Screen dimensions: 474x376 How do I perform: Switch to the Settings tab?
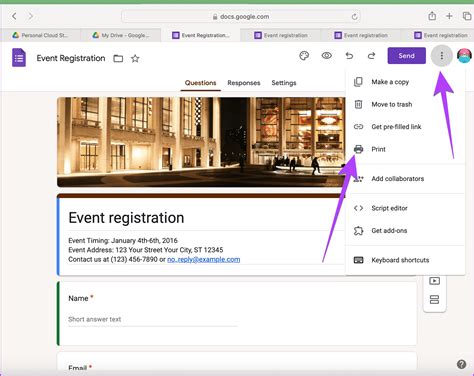[284, 83]
